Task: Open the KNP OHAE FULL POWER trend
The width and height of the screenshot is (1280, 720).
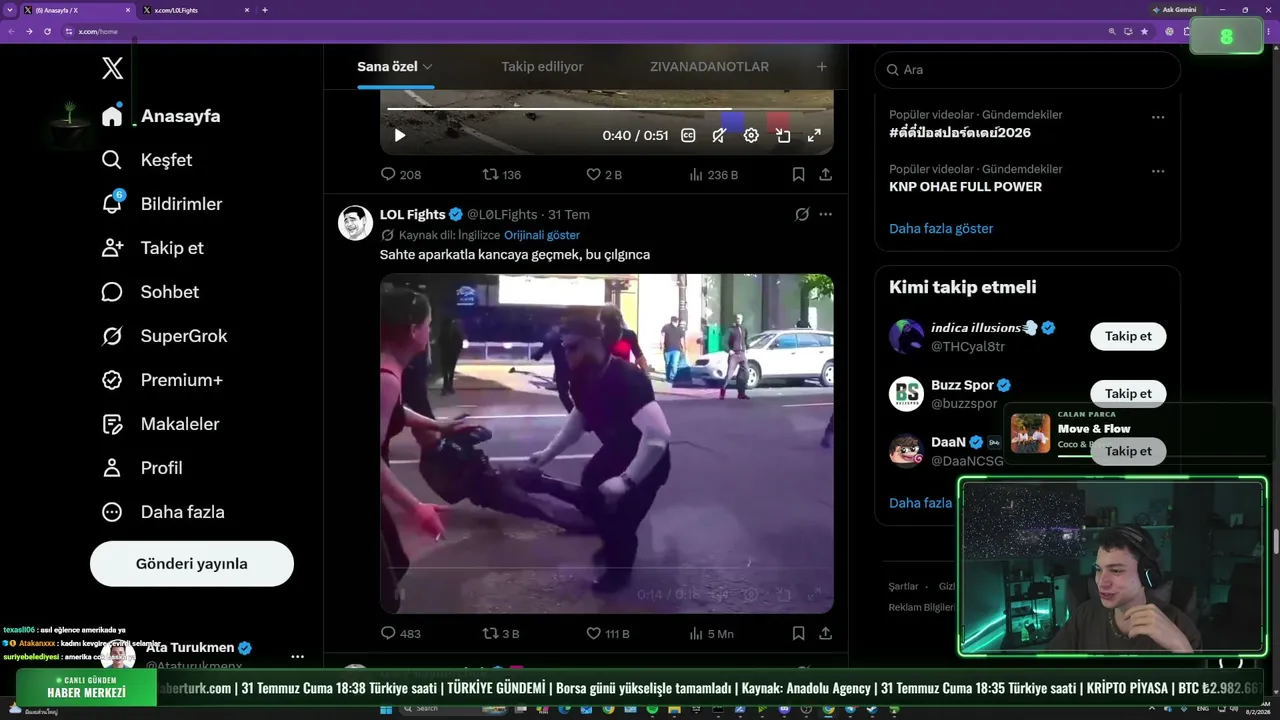Action: (965, 187)
